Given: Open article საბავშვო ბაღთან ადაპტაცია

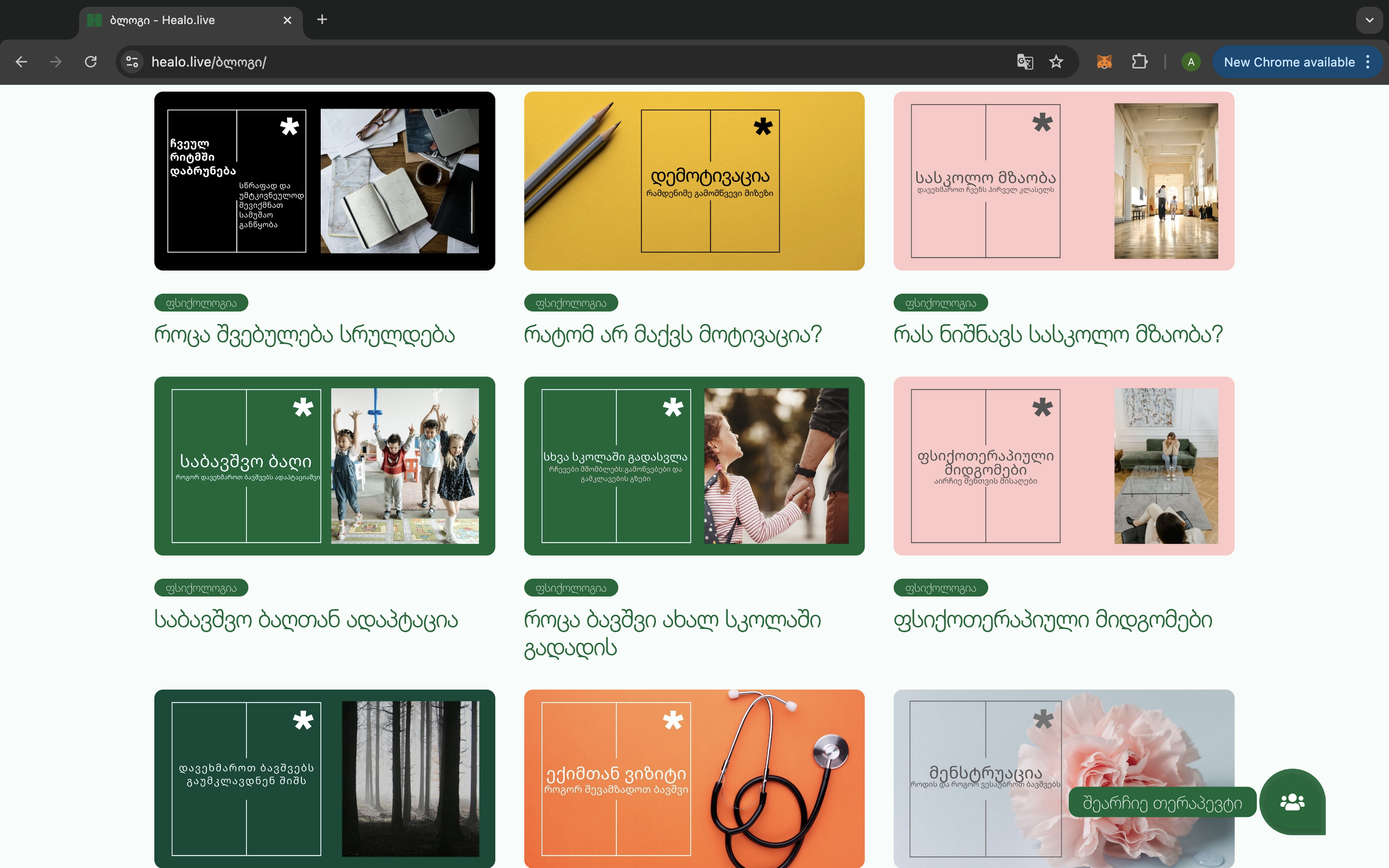Looking at the screenshot, I should (306, 620).
